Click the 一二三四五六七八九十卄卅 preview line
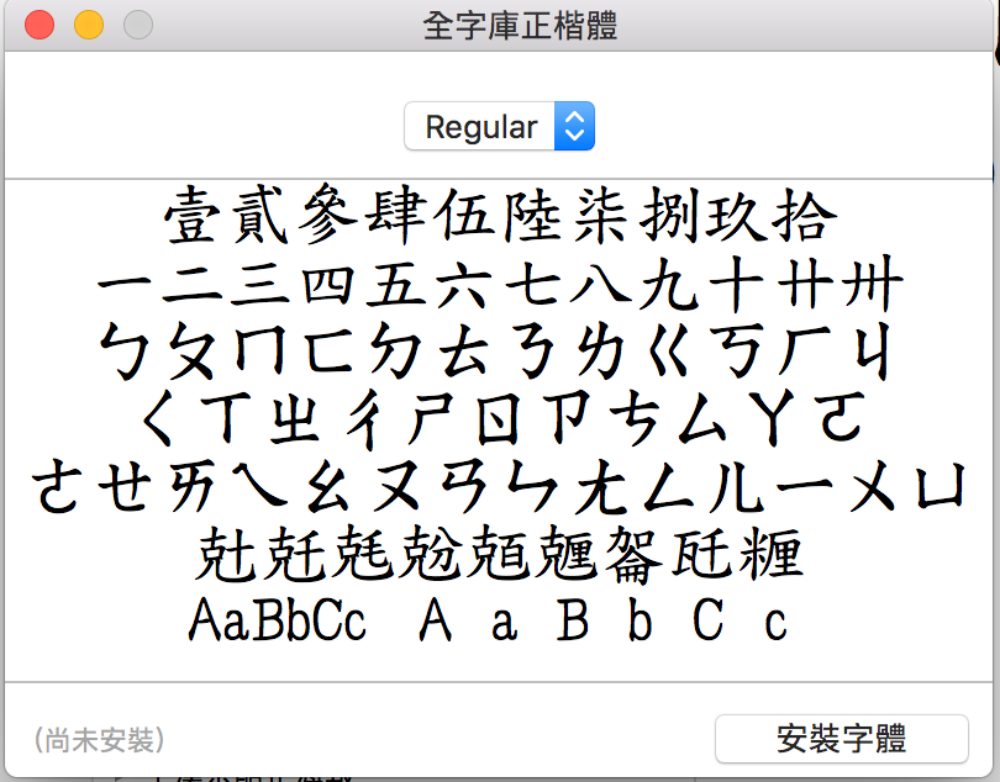Screen dimensions: 1000x782 coord(501,284)
